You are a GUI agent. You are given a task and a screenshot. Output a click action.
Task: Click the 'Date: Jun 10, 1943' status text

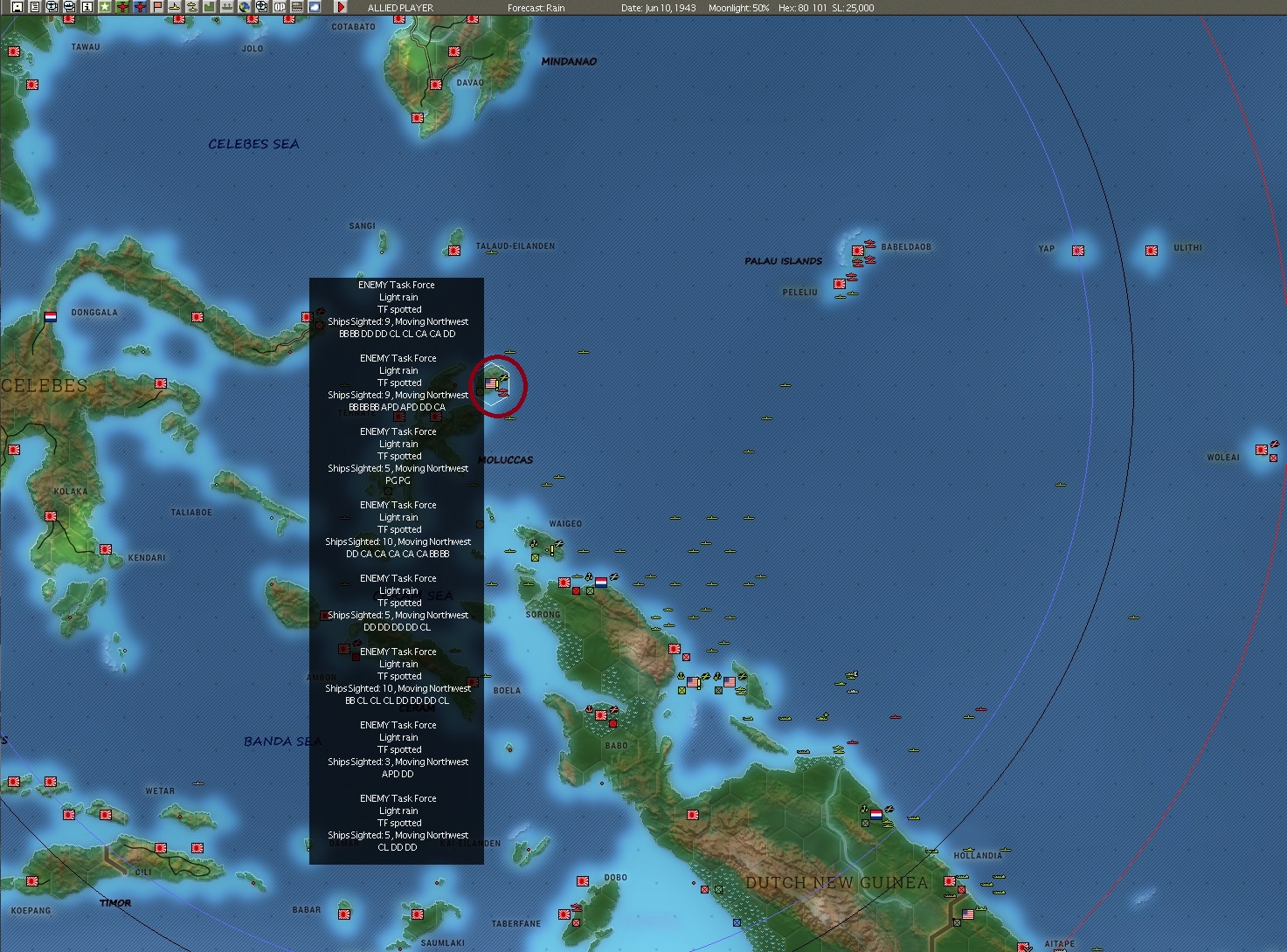tap(659, 8)
